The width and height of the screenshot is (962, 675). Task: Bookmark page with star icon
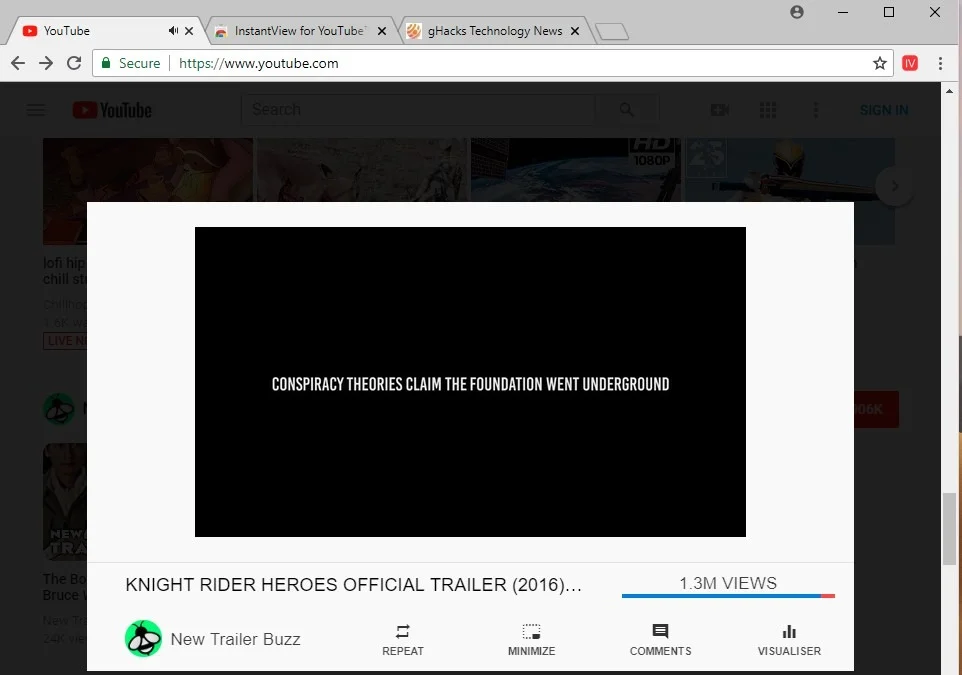880,63
